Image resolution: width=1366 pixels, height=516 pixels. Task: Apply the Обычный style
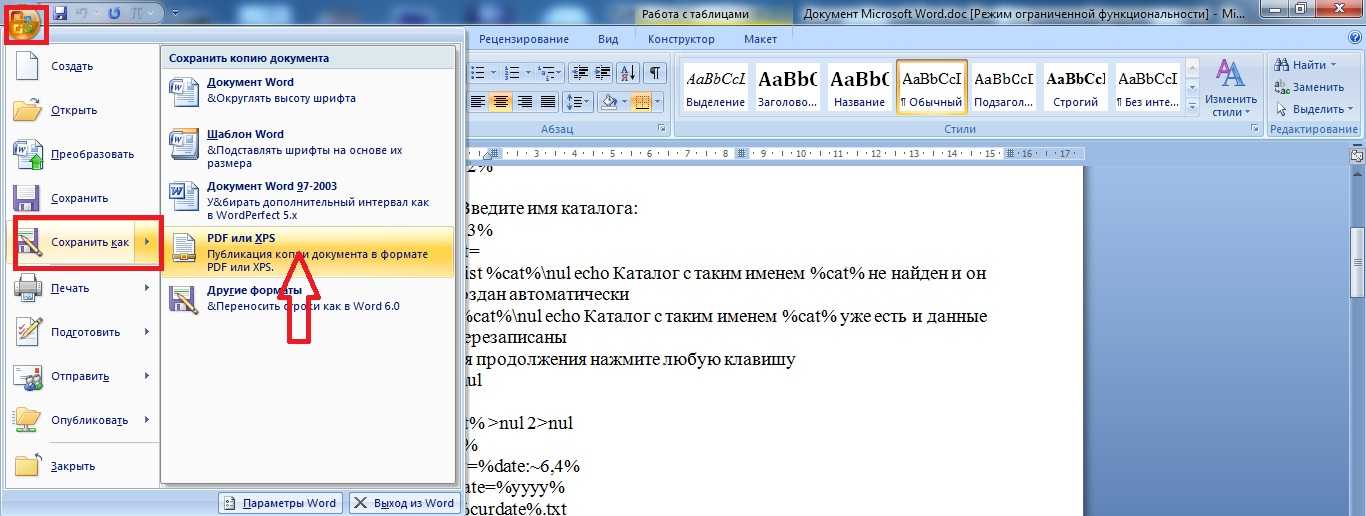click(x=931, y=86)
